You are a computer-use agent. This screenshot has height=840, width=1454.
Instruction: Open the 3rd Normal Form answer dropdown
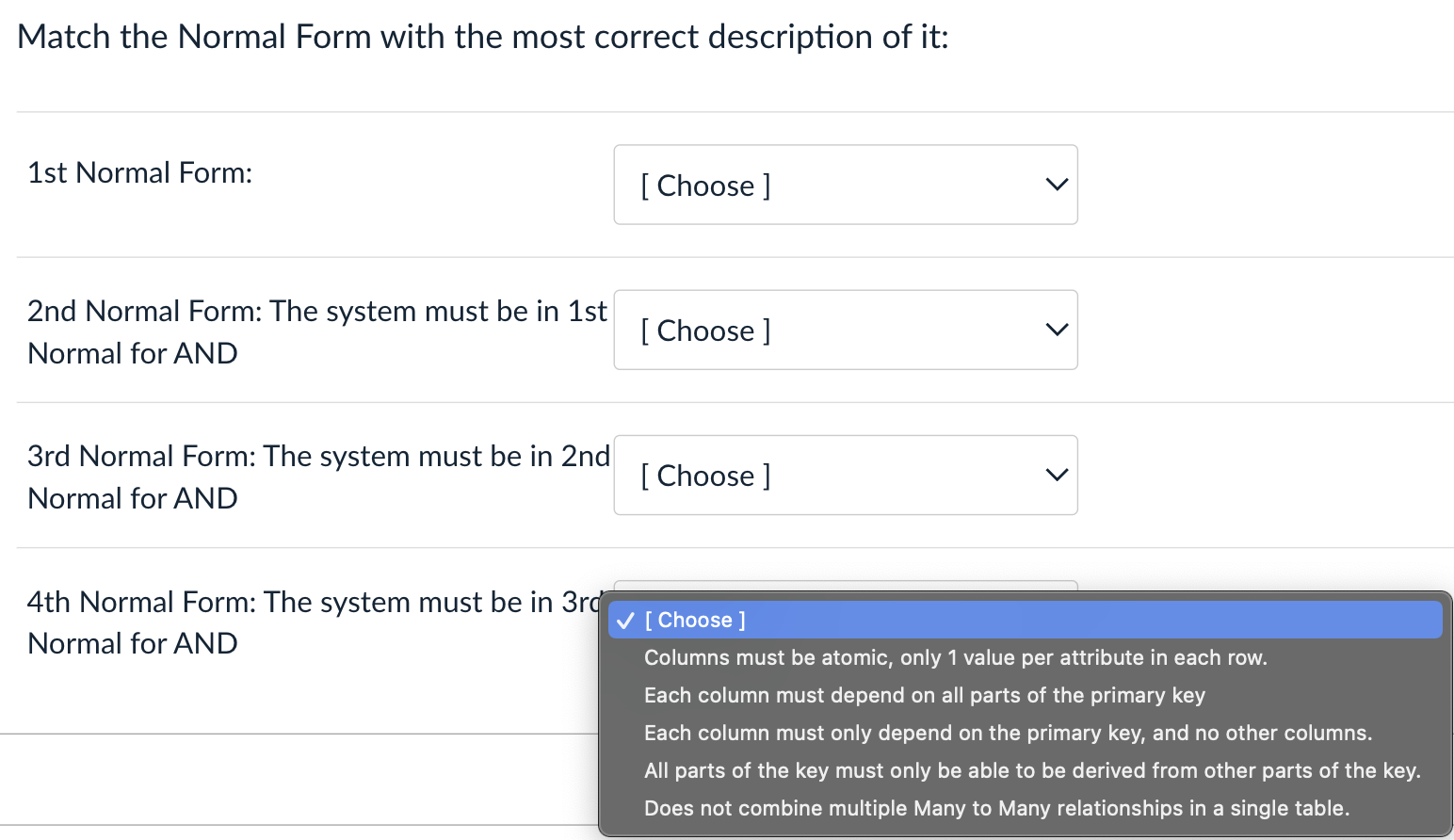coord(845,475)
